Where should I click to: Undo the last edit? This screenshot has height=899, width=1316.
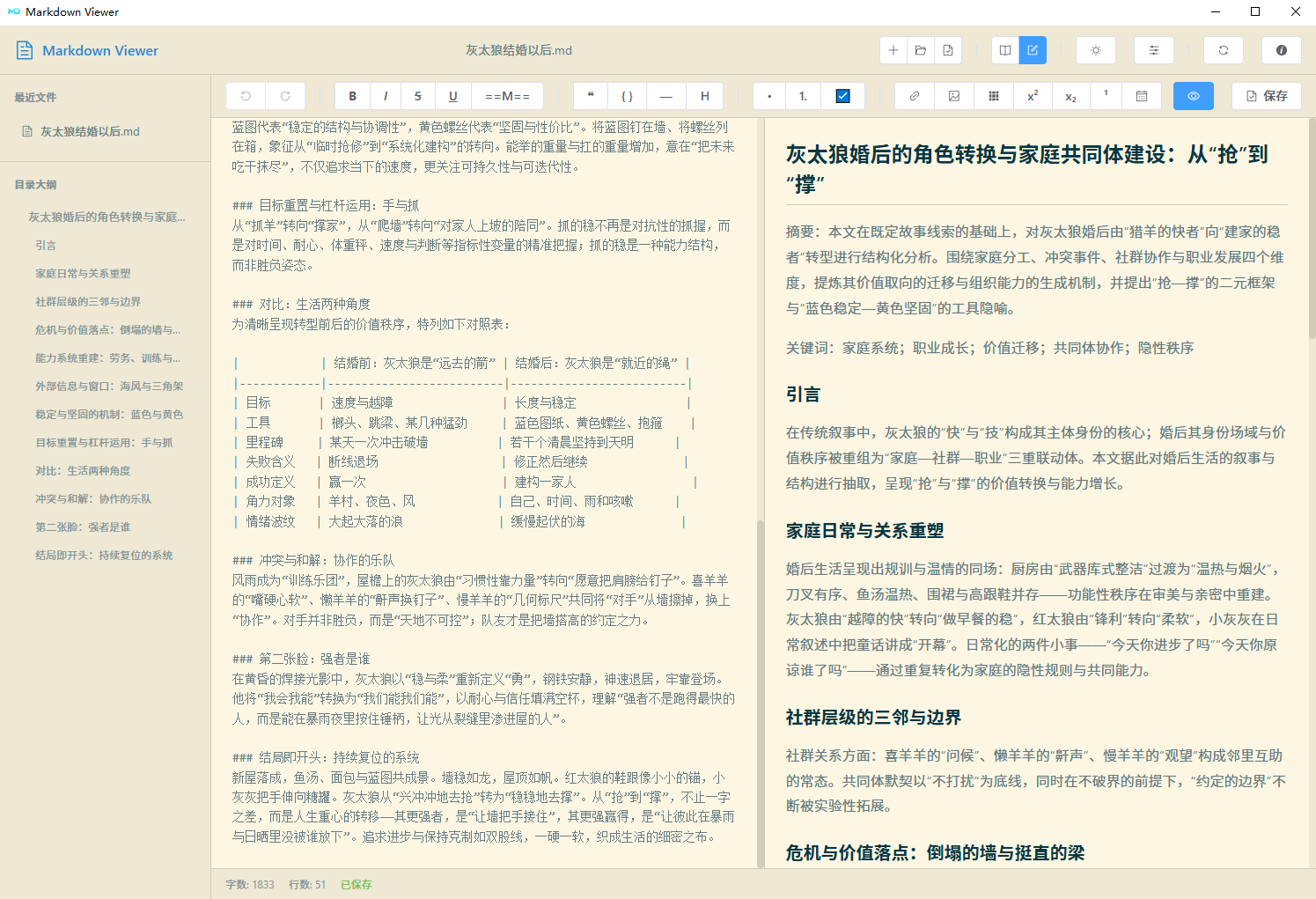coord(246,96)
